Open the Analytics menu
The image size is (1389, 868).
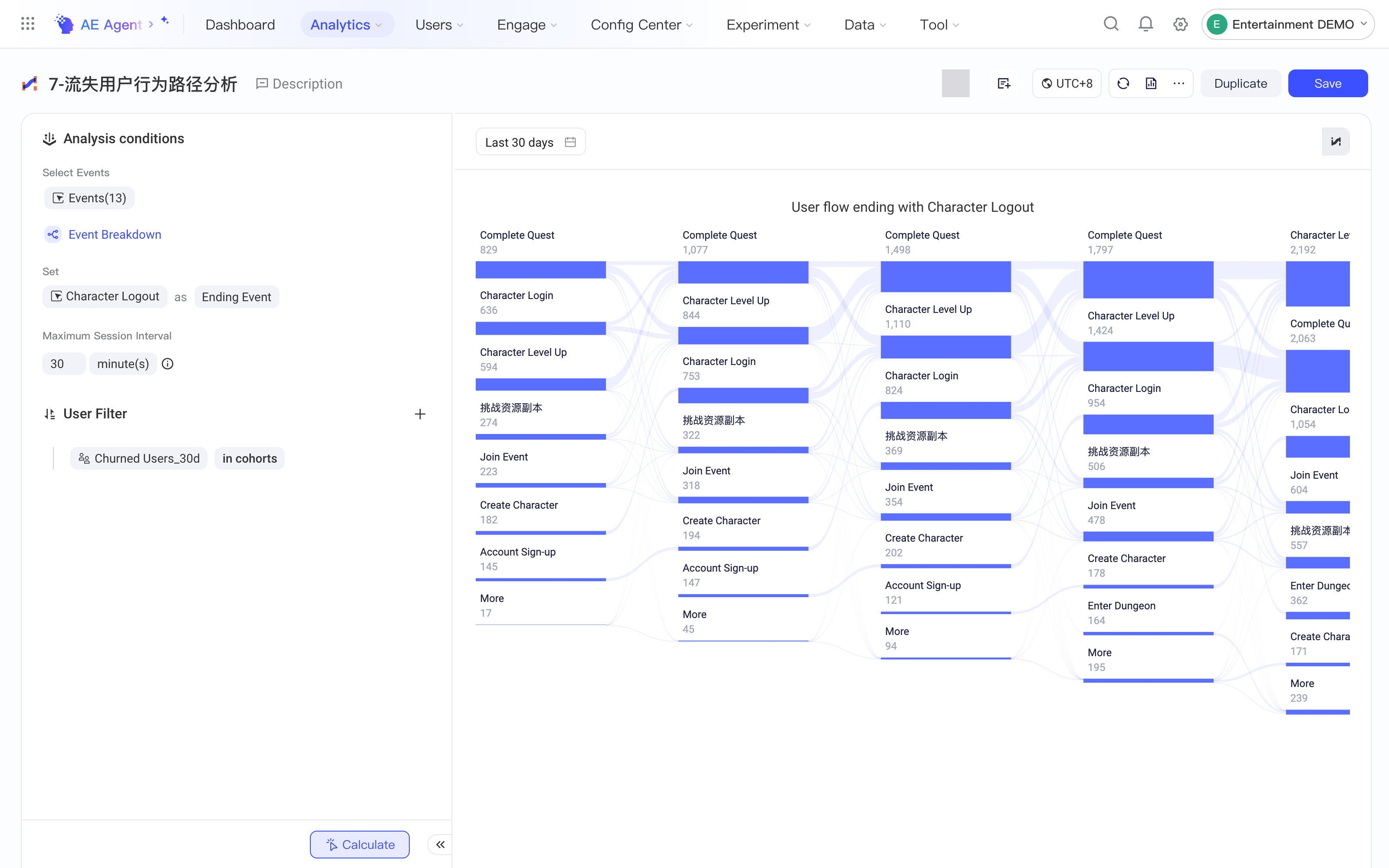[347, 24]
